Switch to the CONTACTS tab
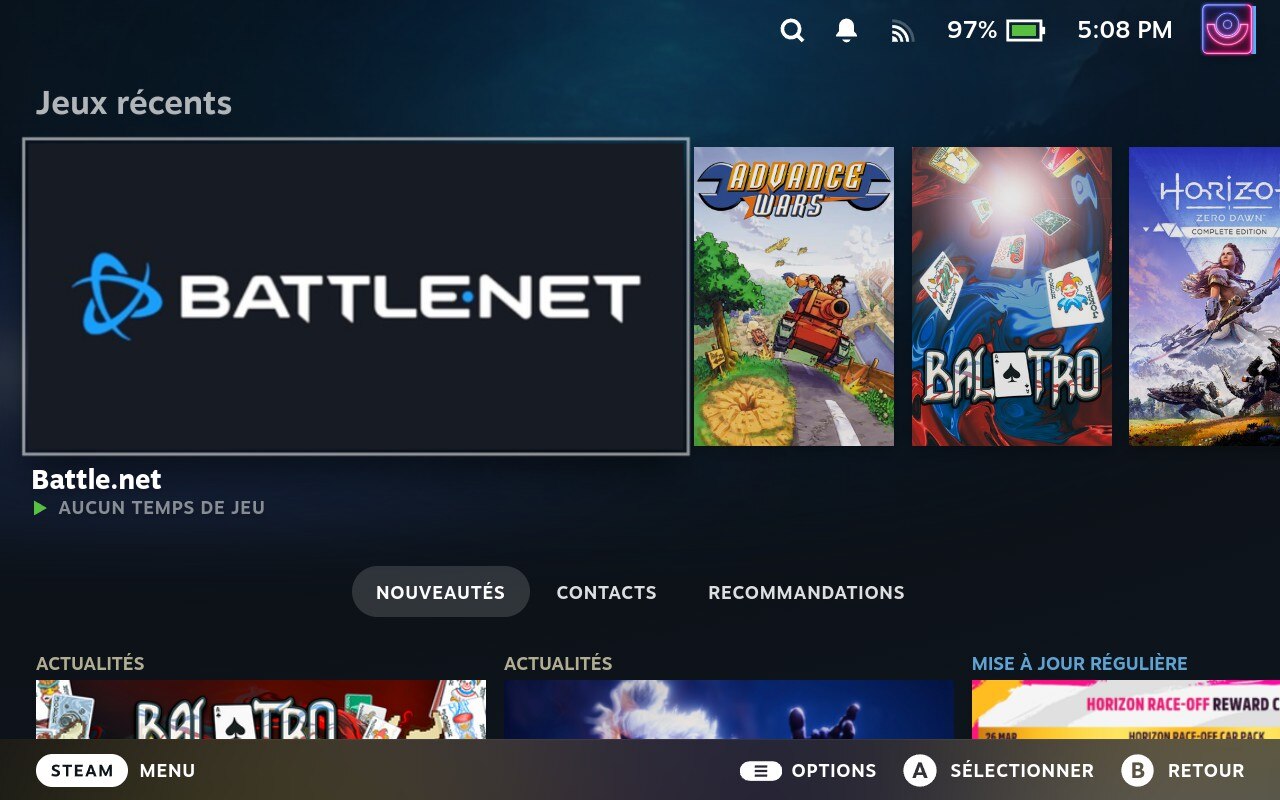The width and height of the screenshot is (1280, 800). 607,592
